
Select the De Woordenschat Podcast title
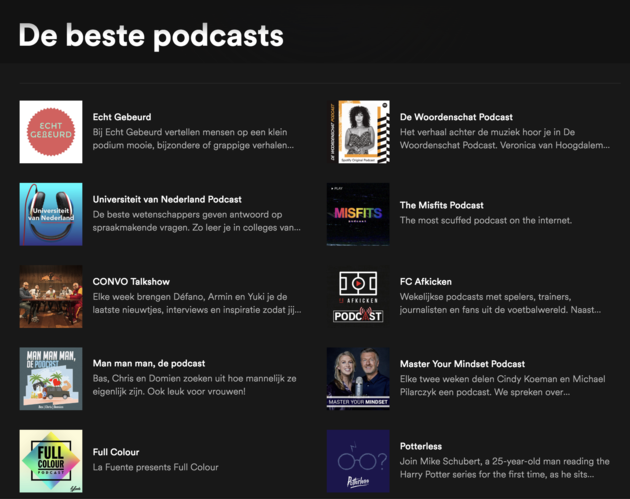(x=456, y=117)
